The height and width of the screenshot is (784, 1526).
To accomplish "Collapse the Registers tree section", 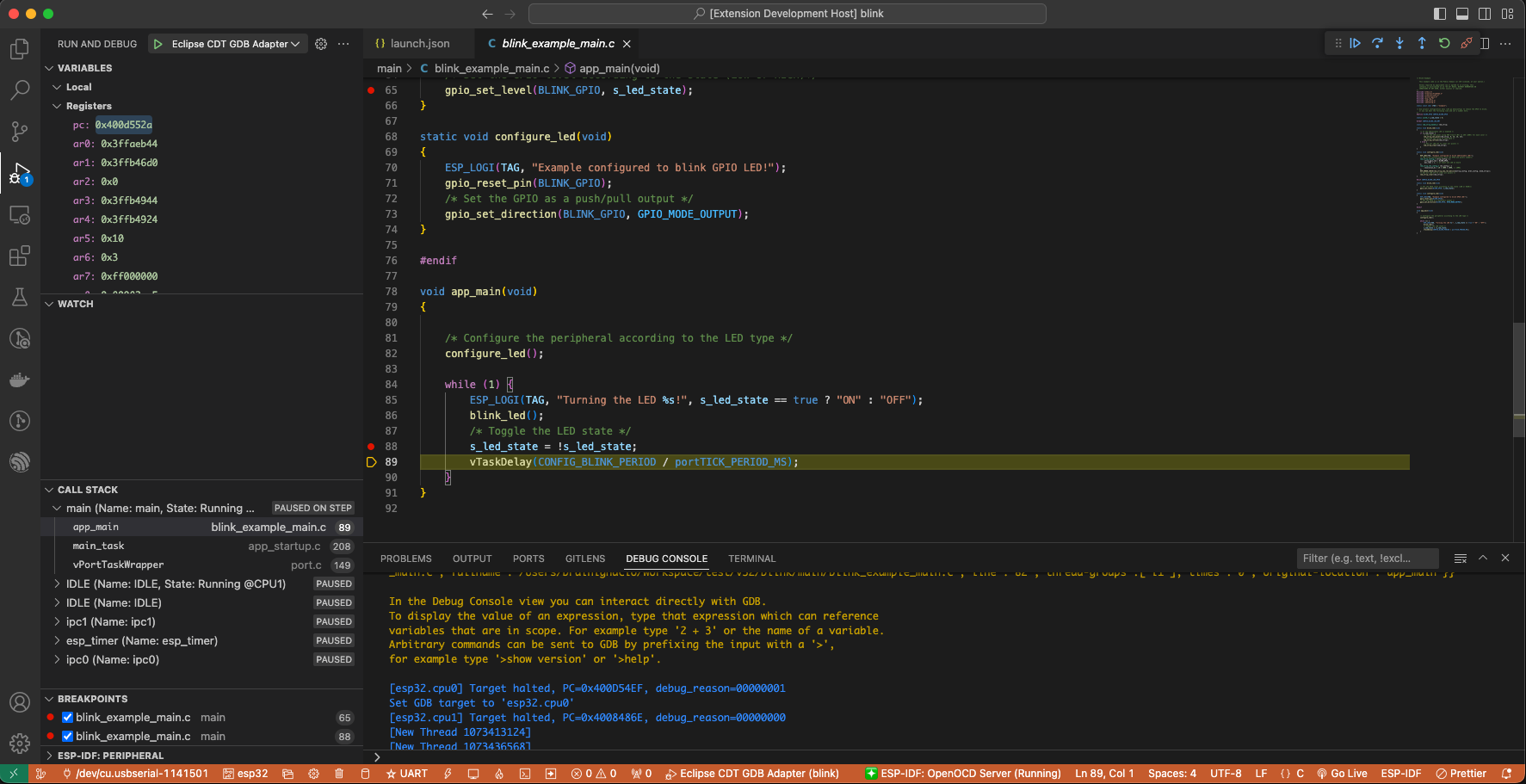I will (57, 106).
